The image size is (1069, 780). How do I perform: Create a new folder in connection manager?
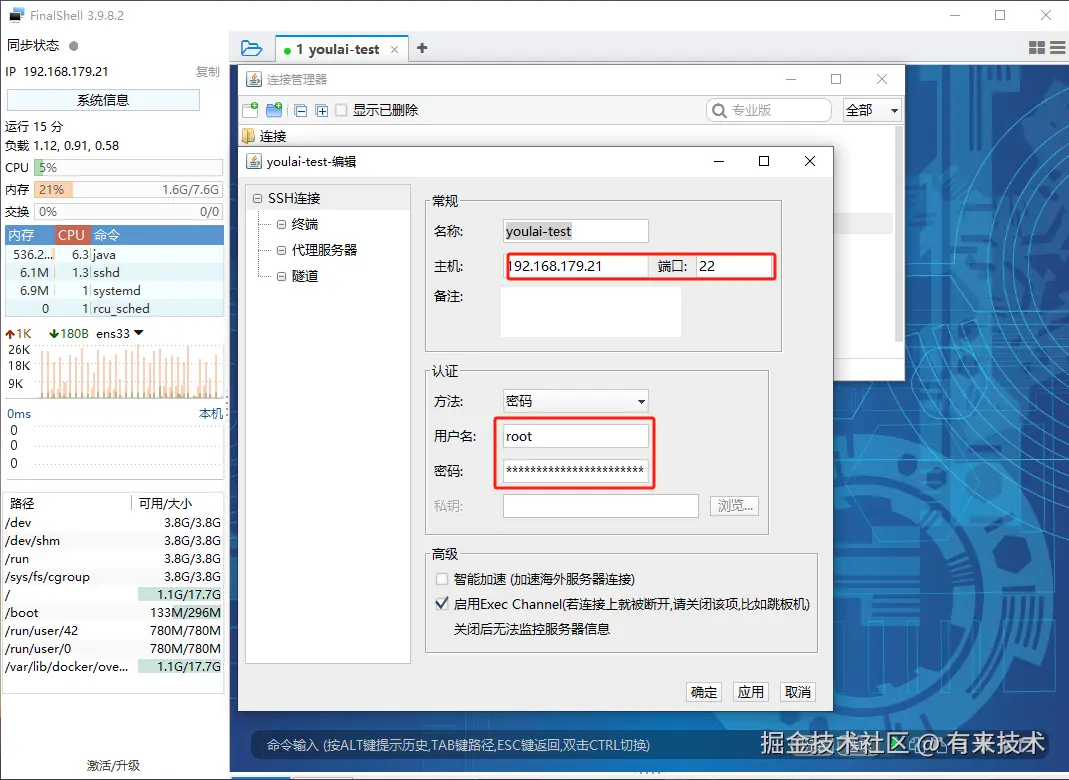pos(273,110)
